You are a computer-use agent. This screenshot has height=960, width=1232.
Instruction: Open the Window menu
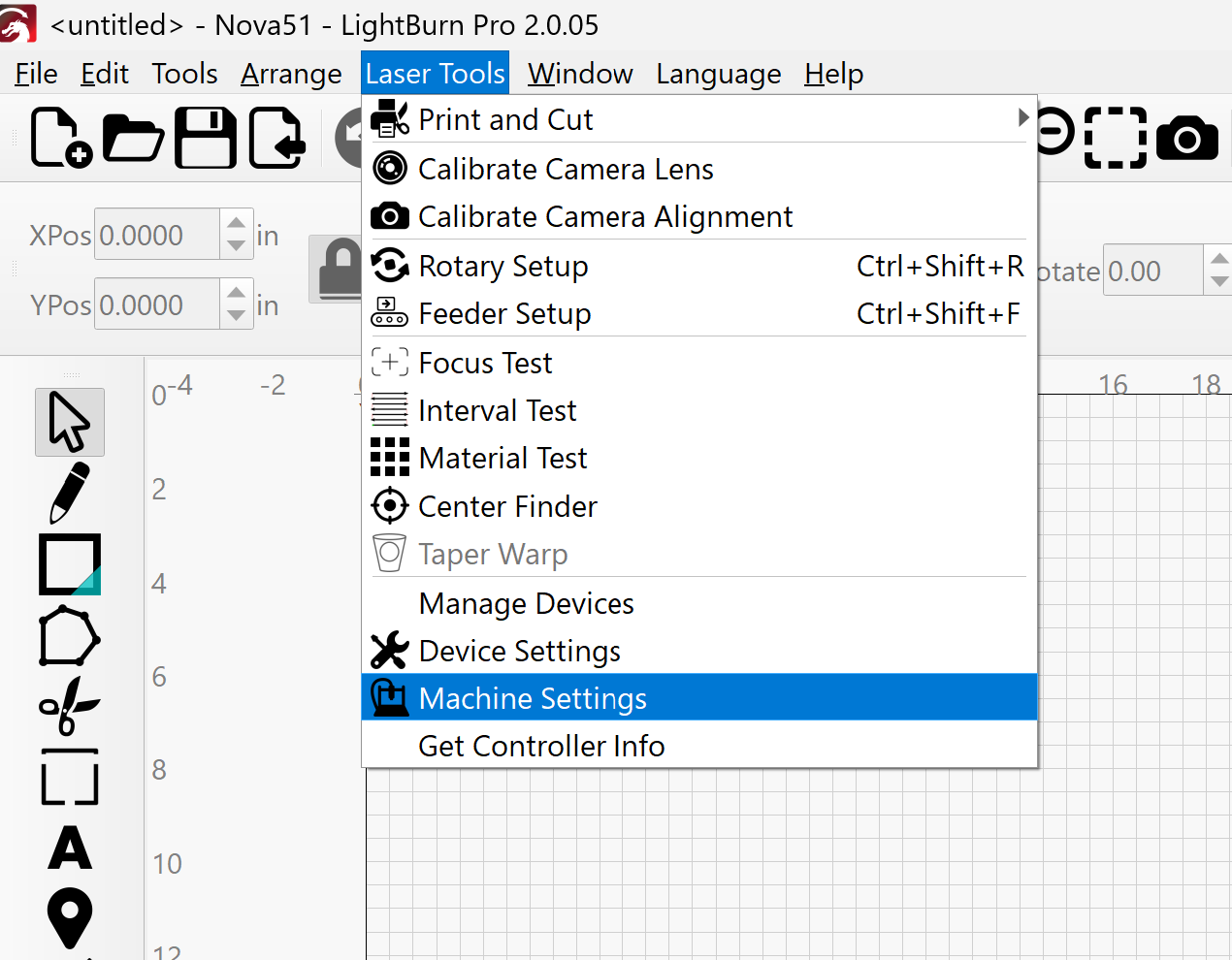[x=580, y=74]
